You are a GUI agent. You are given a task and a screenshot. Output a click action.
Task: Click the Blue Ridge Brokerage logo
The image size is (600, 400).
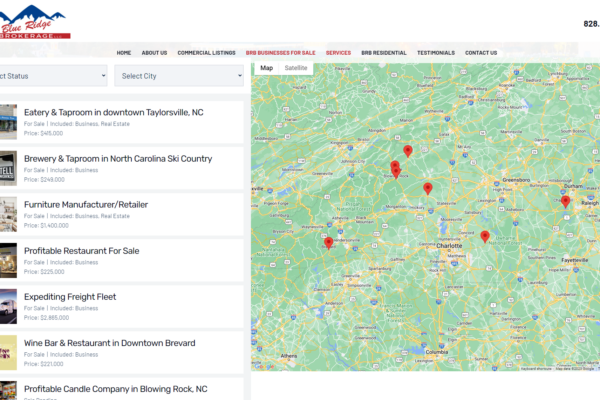click(x=34, y=22)
